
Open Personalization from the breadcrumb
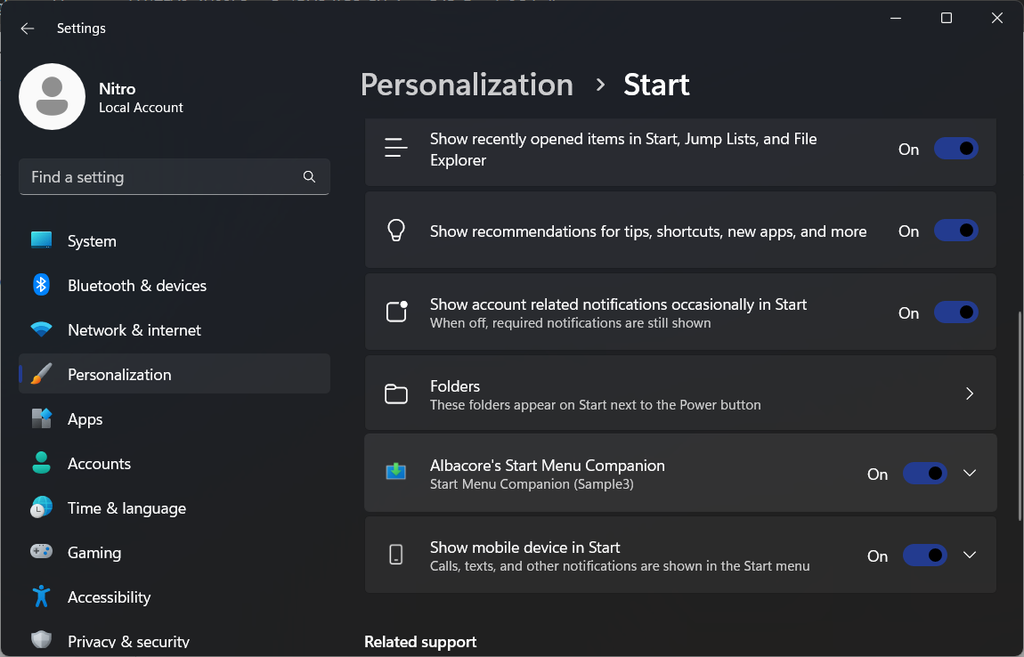click(466, 85)
